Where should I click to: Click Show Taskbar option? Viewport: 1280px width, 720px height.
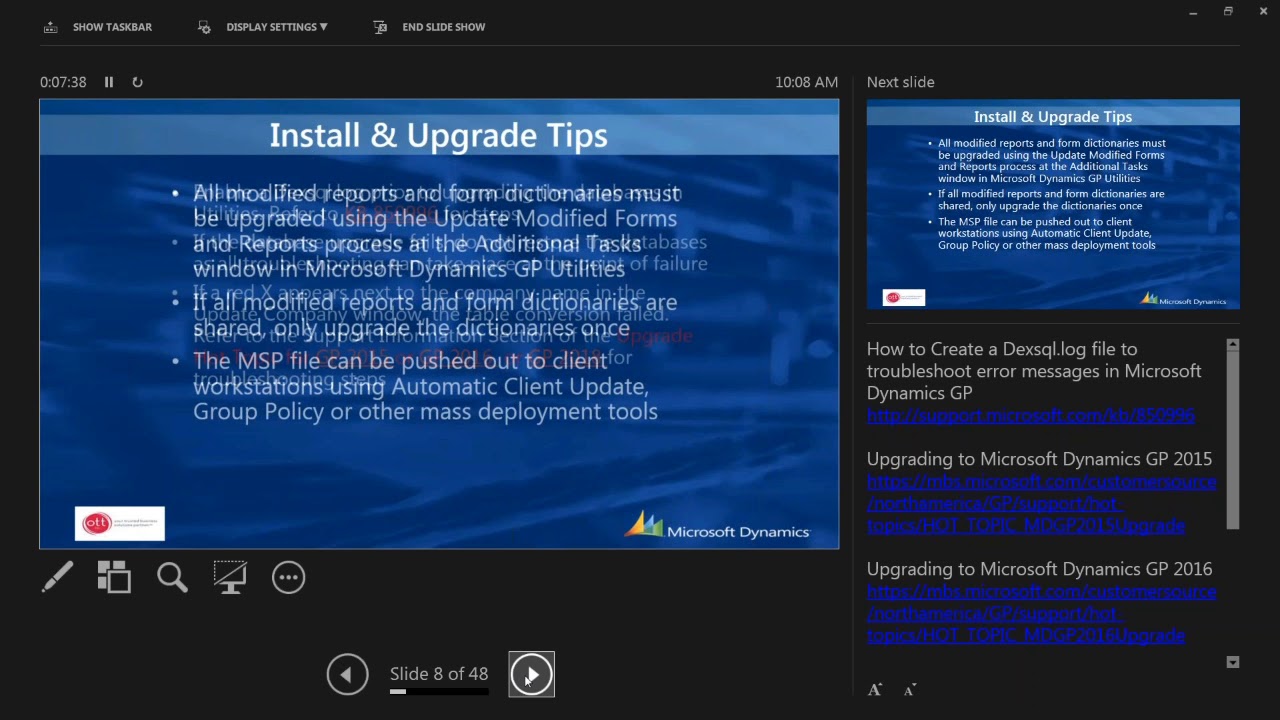(112, 27)
